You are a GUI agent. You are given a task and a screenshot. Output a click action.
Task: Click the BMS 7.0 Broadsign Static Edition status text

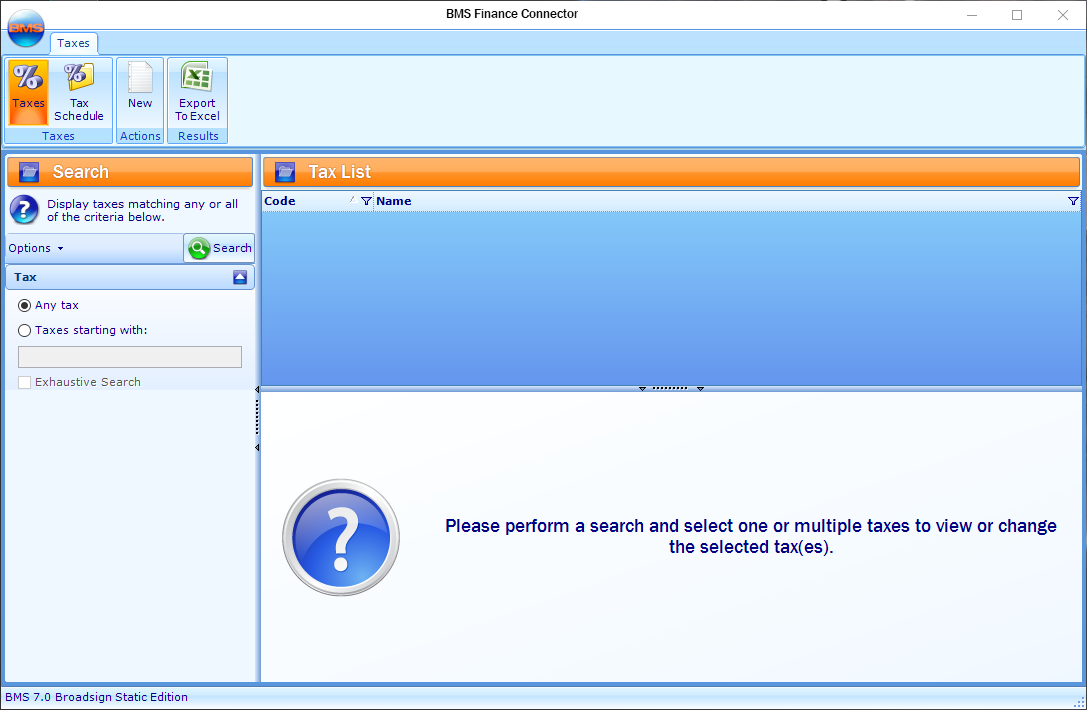pos(96,697)
